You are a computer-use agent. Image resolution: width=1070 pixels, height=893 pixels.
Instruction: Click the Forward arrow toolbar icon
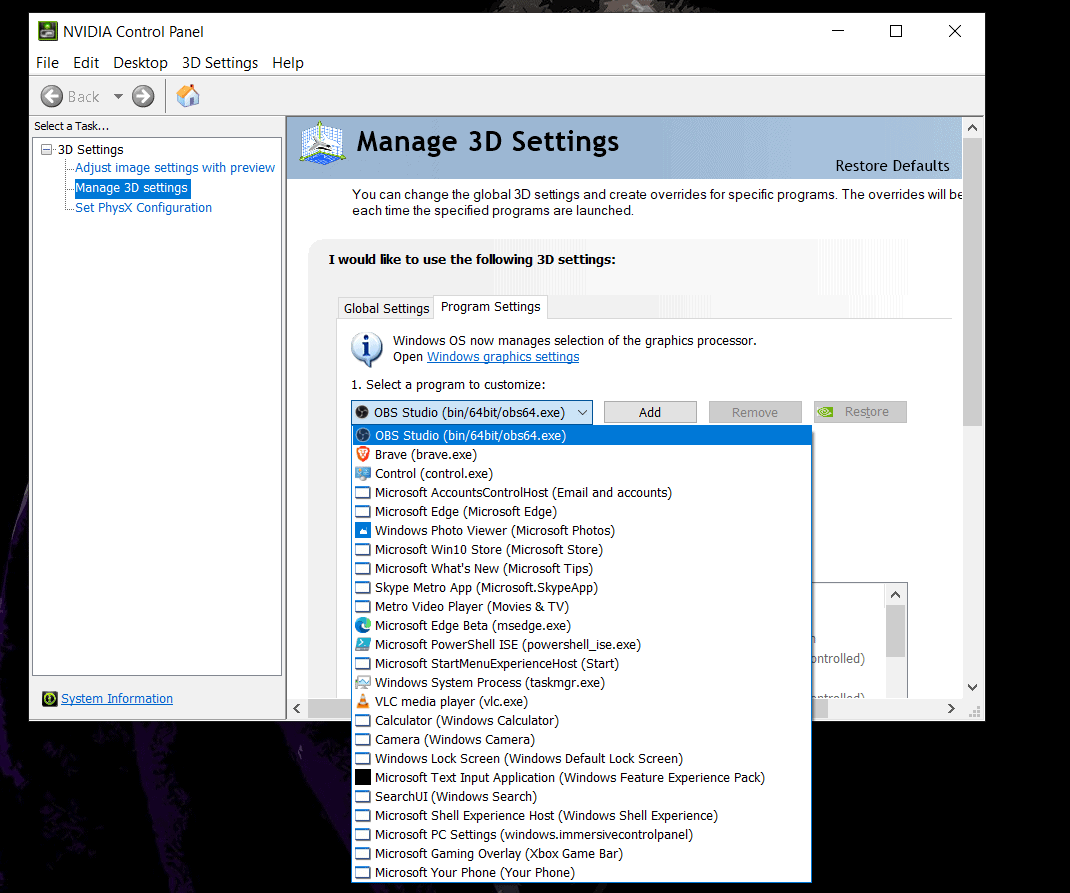(x=143, y=96)
